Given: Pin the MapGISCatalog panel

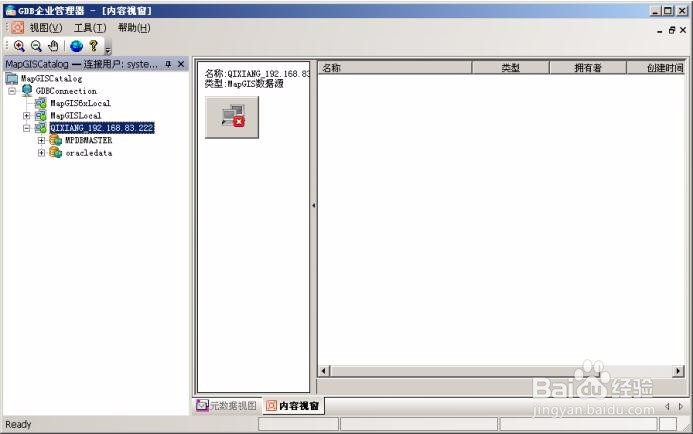Looking at the screenshot, I should [168, 64].
